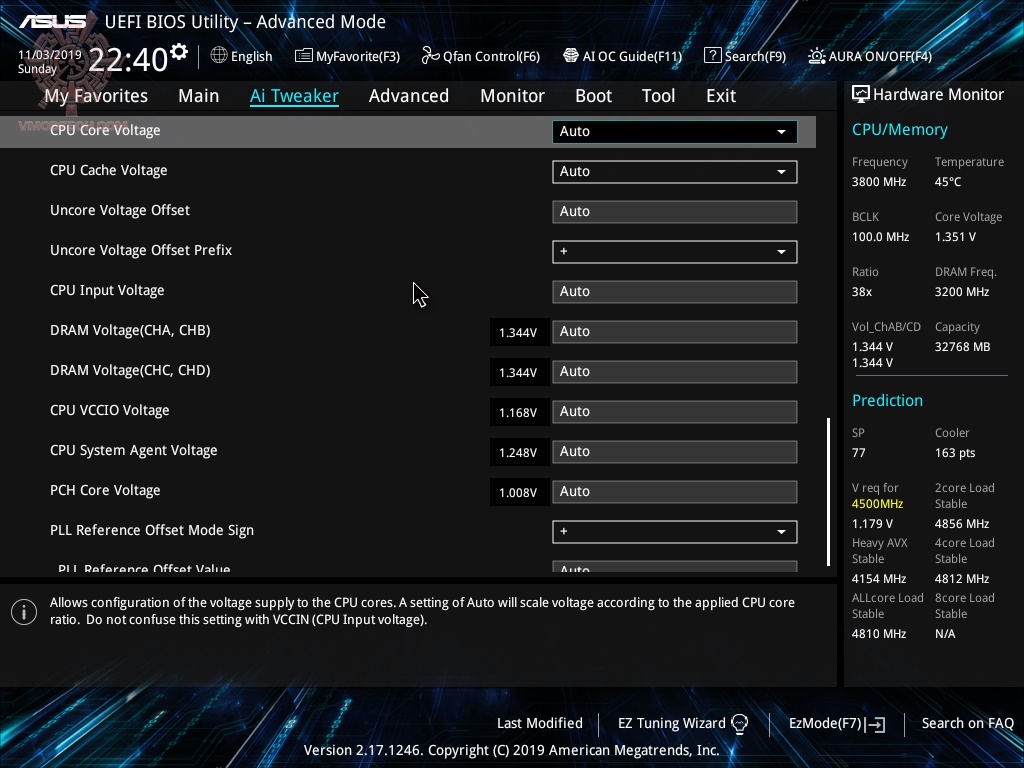Select the CPU Input Voltage field
The height and width of the screenshot is (768, 1024).
(x=674, y=291)
